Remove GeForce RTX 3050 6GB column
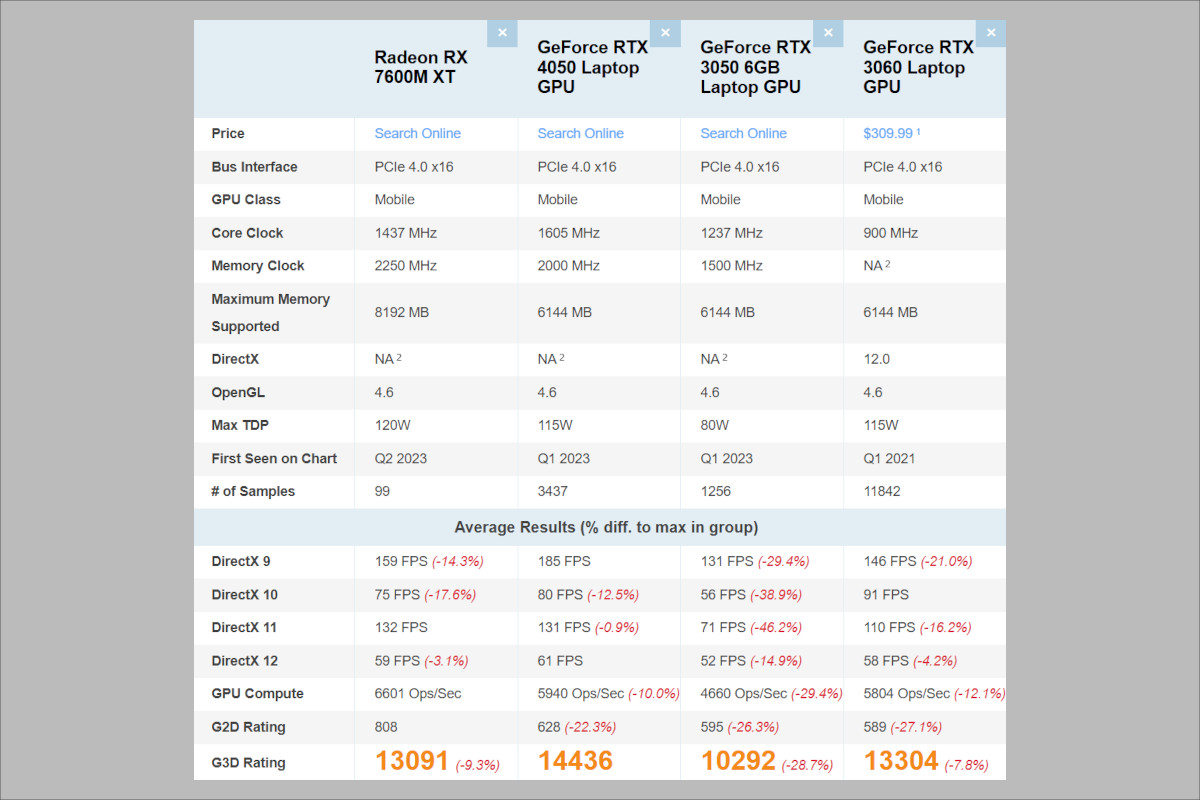 [828, 33]
